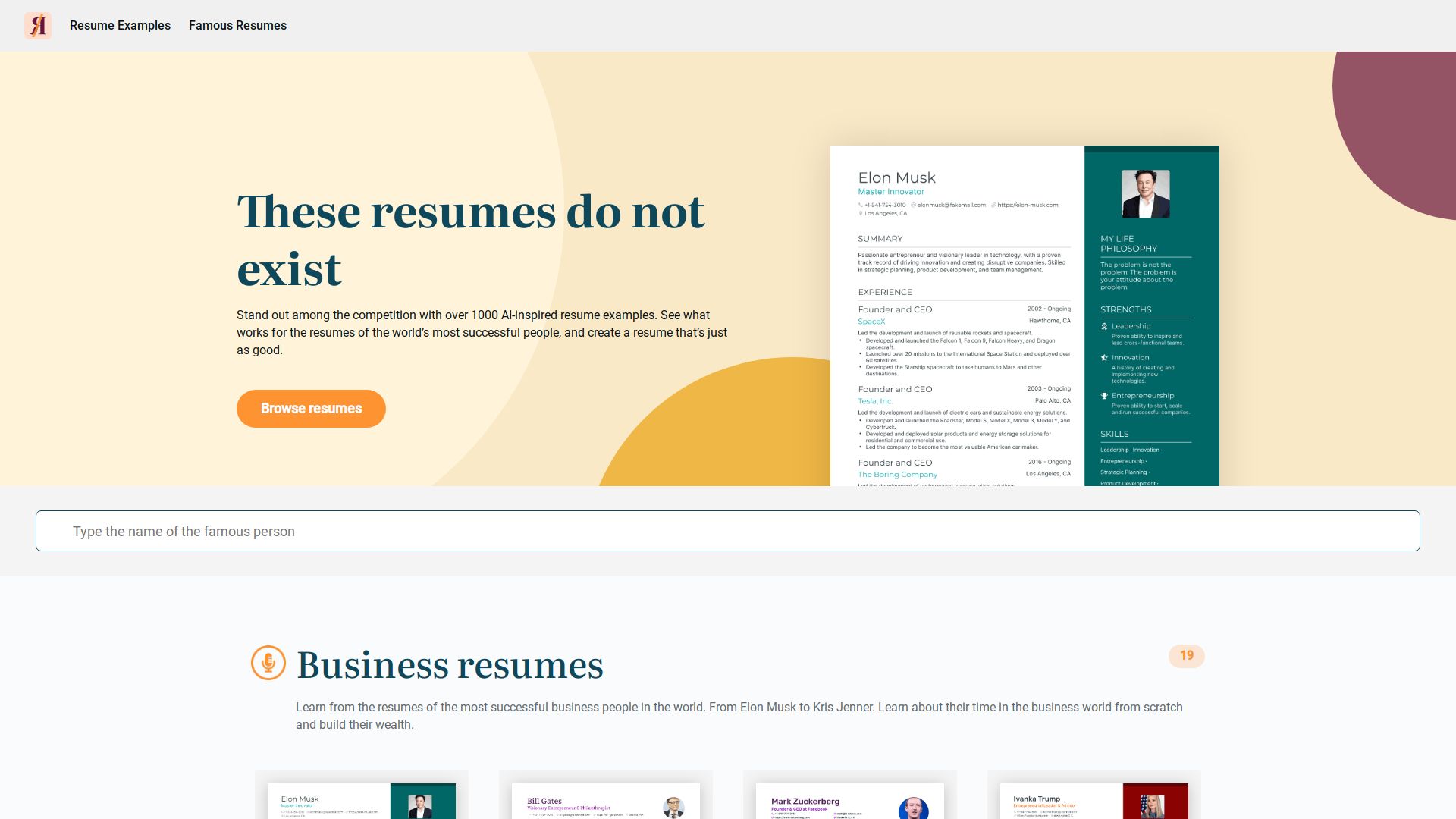Click the Browse resumes button
Viewport: 1456px width, 819px height.
click(x=311, y=409)
